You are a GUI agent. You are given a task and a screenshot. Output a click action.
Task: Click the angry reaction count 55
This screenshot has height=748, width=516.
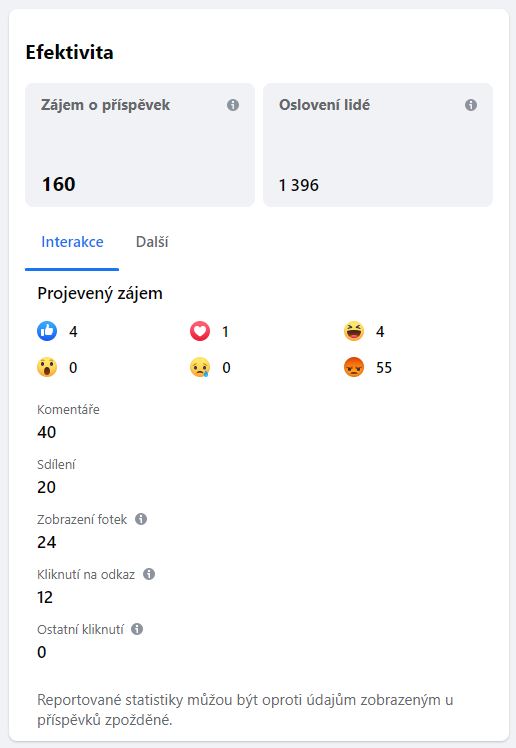(x=384, y=368)
